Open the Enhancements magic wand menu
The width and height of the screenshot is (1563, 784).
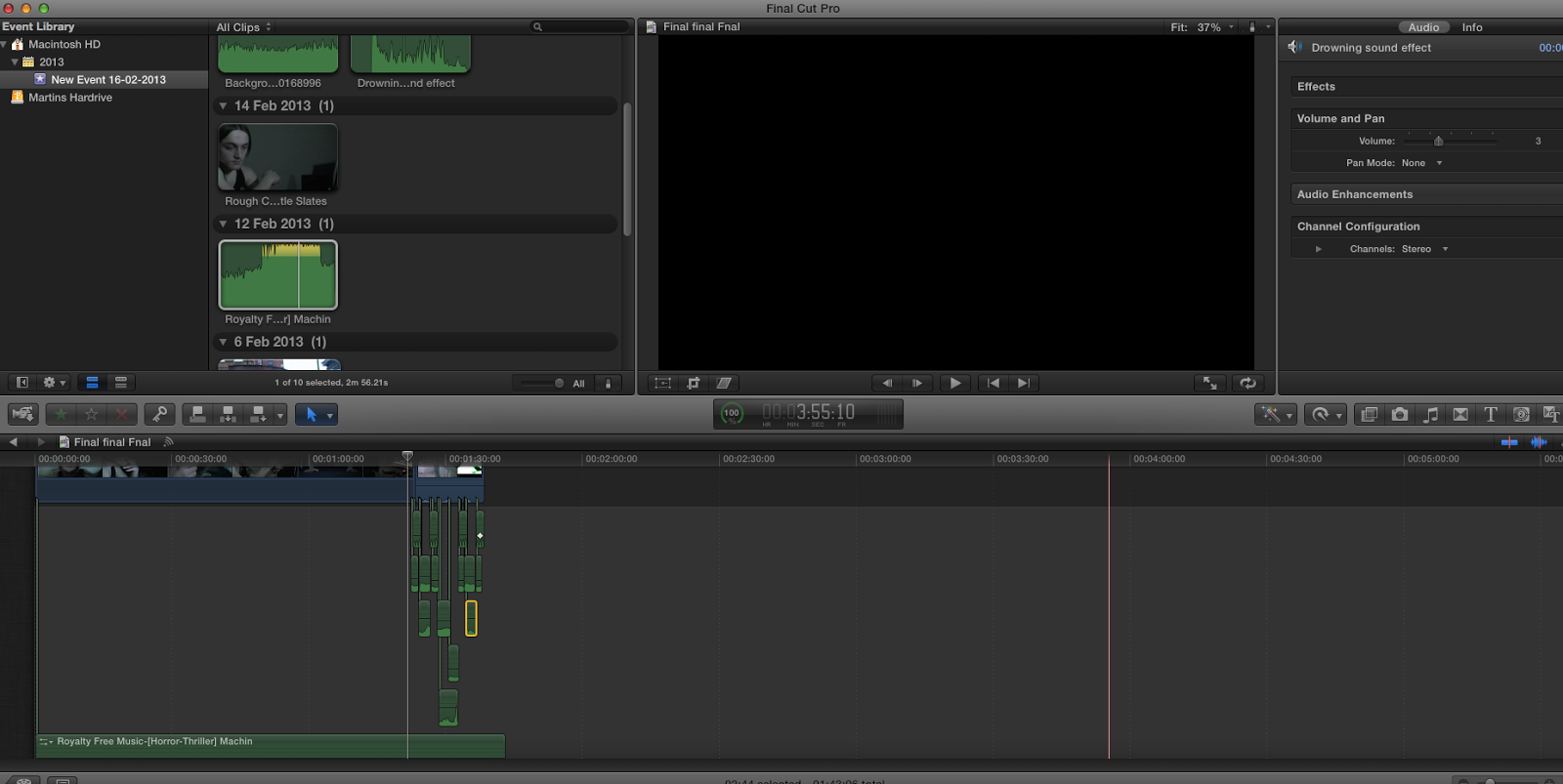(x=1276, y=414)
